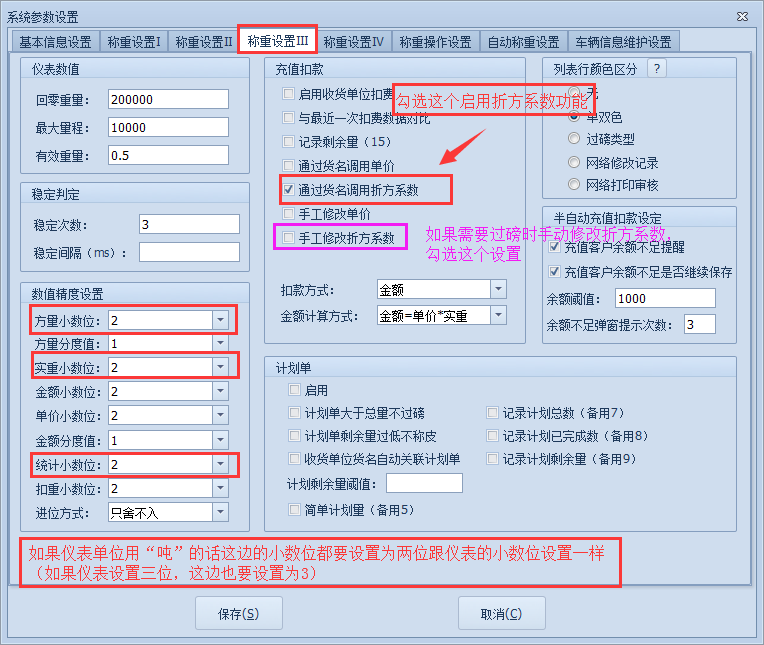
Task: Click the 回零重量 input field
Action: (x=168, y=99)
